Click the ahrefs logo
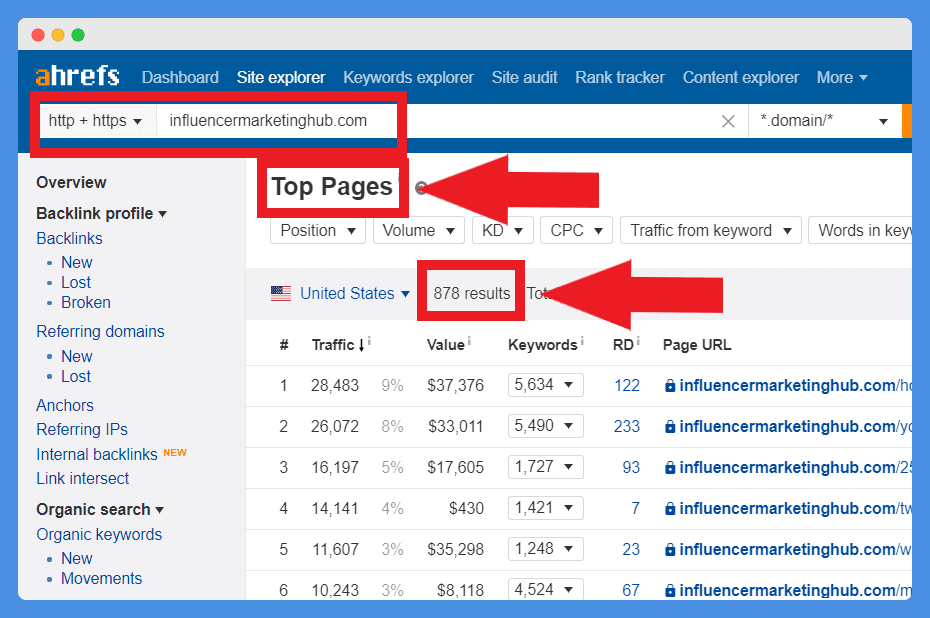This screenshot has width=930, height=618. point(77,76)
